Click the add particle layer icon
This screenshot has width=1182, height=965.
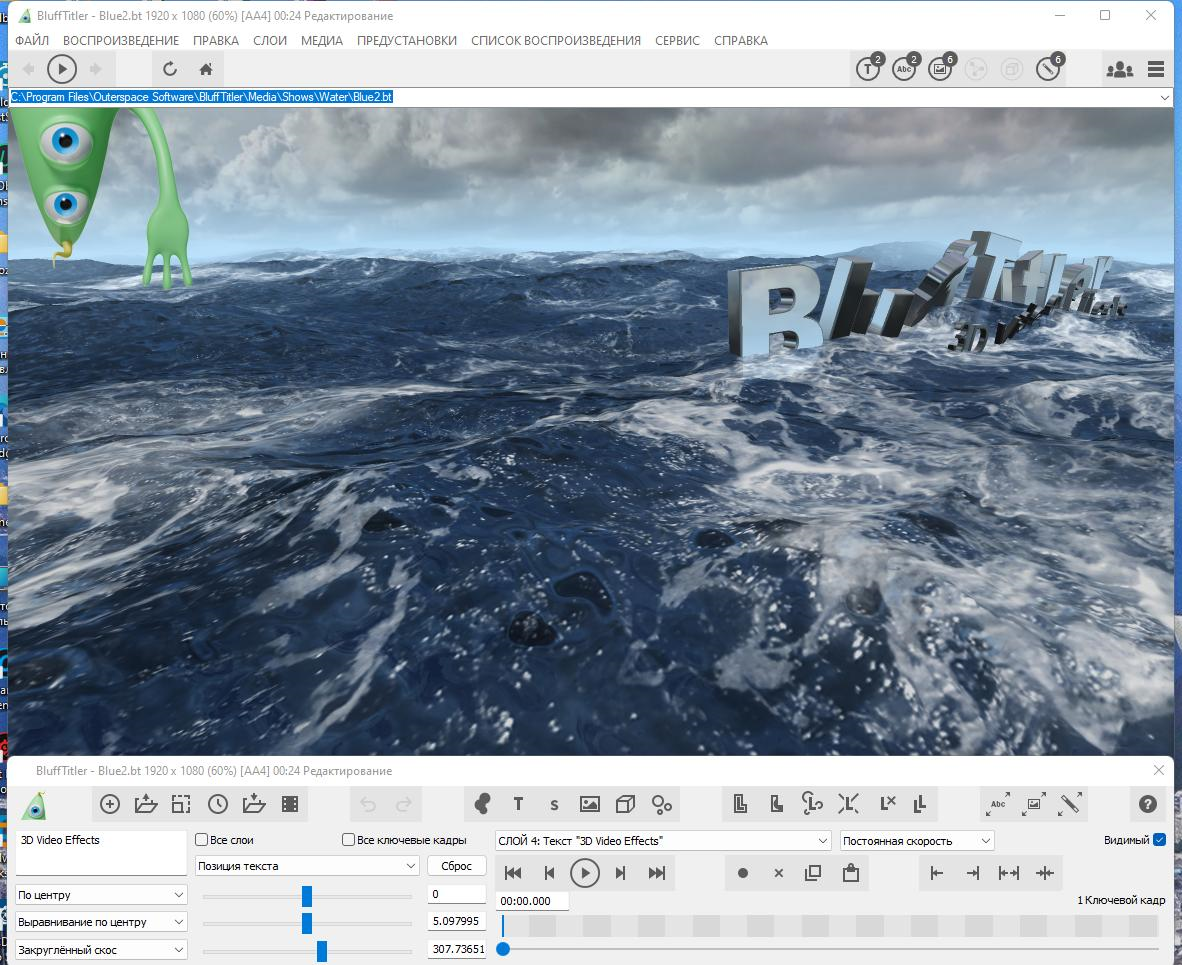click(x=662, y=804)
